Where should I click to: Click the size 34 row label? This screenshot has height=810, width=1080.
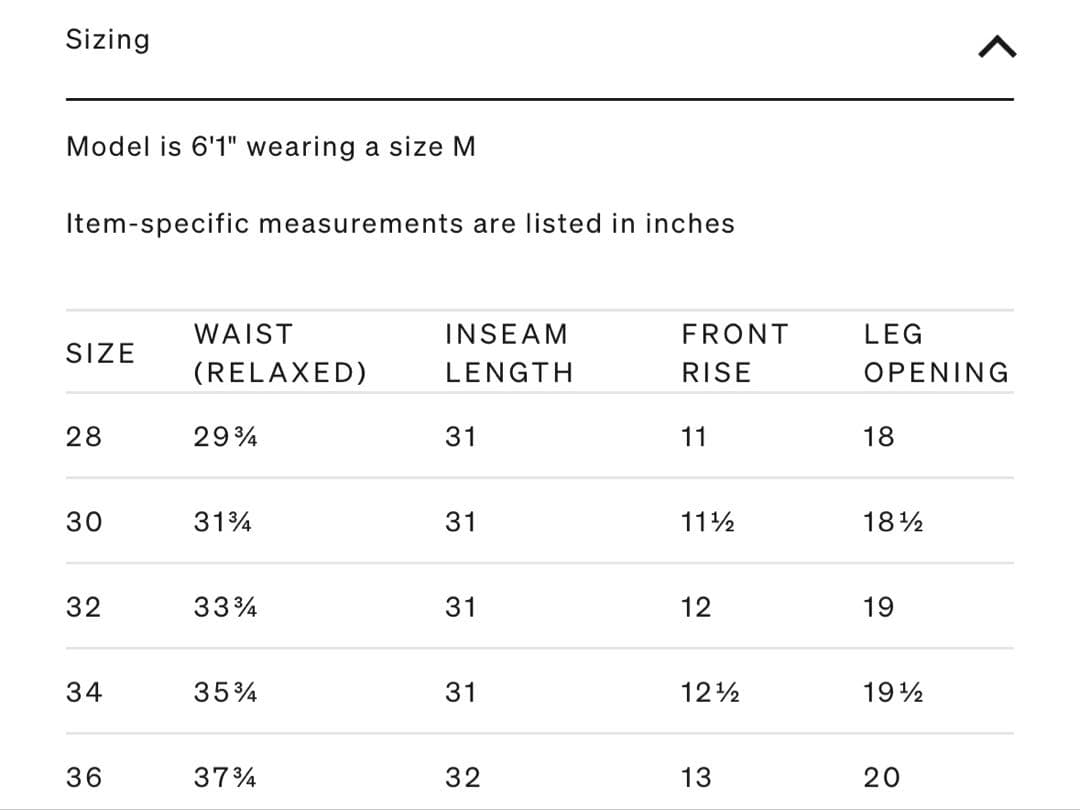[84, 692]
